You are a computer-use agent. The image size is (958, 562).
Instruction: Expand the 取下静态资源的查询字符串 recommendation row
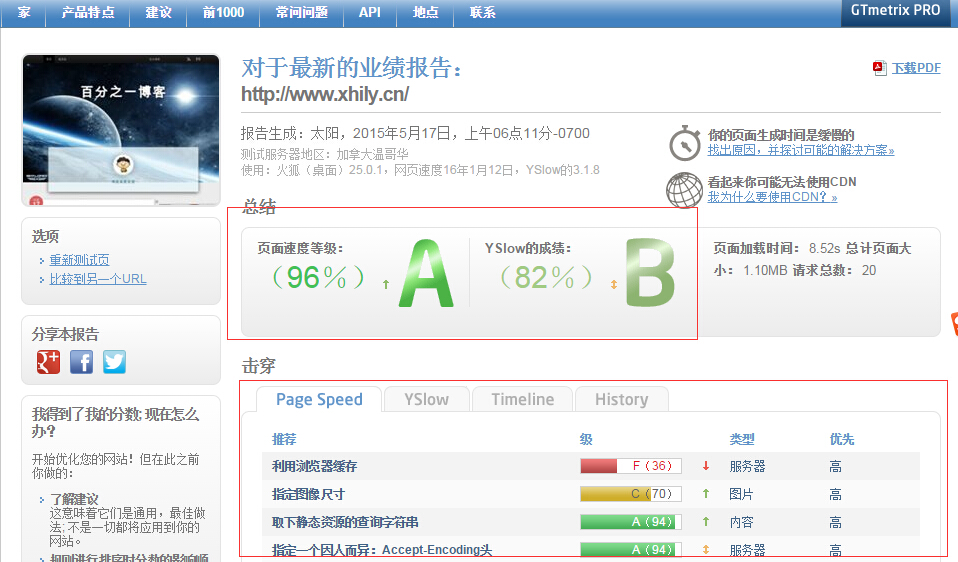tap(591, 522)
